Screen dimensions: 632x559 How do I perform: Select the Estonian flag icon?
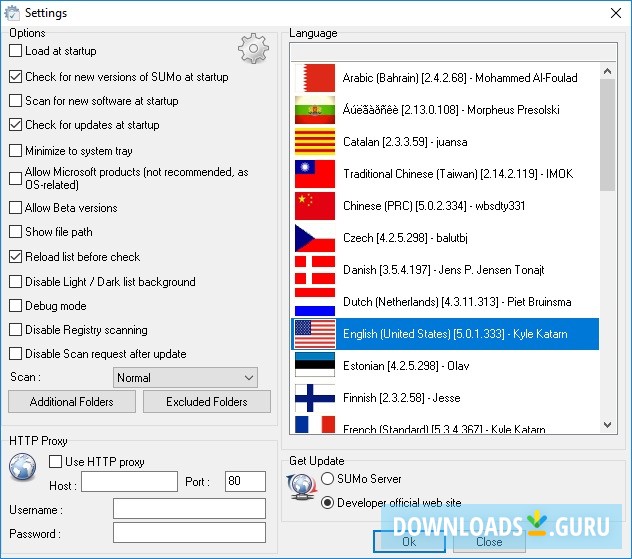315,366
